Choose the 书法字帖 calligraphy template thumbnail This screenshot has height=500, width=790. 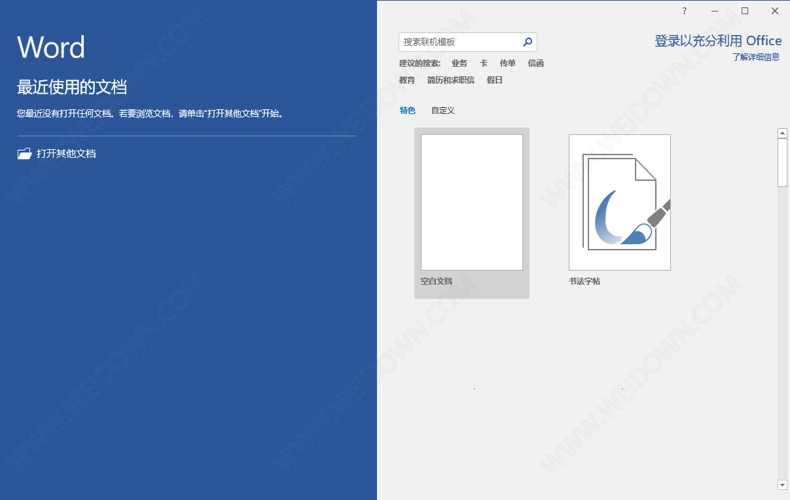(x=620, y=202)
